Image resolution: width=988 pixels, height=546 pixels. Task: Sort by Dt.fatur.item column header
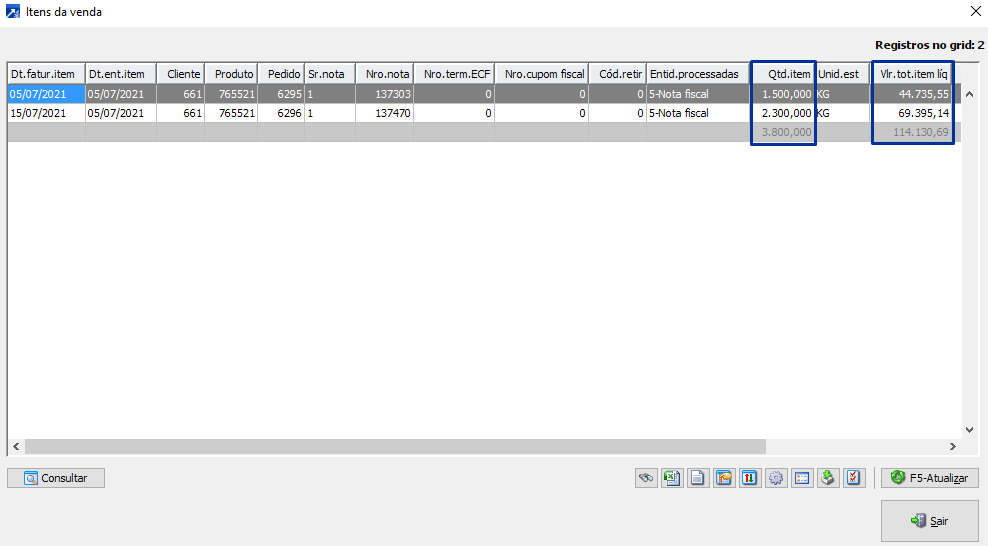(46, 74)
